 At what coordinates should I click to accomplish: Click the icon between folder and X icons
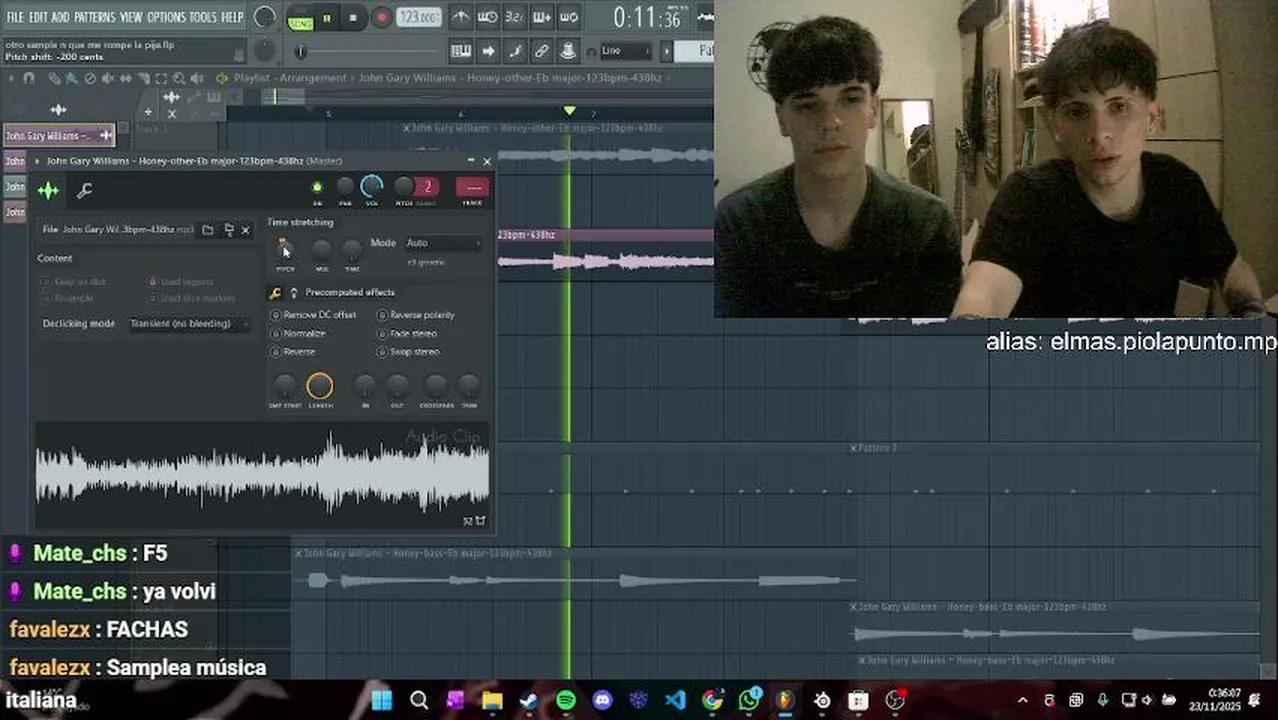[x=228, y=230]
